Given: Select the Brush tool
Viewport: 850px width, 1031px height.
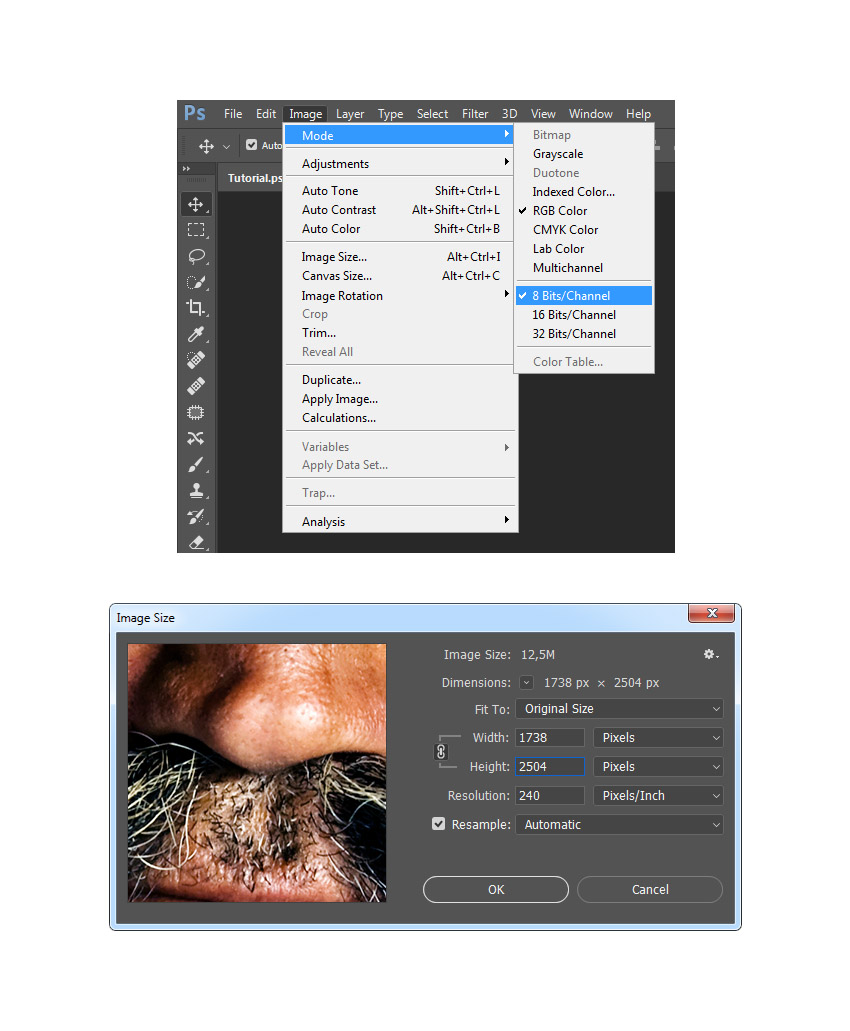Looking at the screenshot, I should pos(196,464).
